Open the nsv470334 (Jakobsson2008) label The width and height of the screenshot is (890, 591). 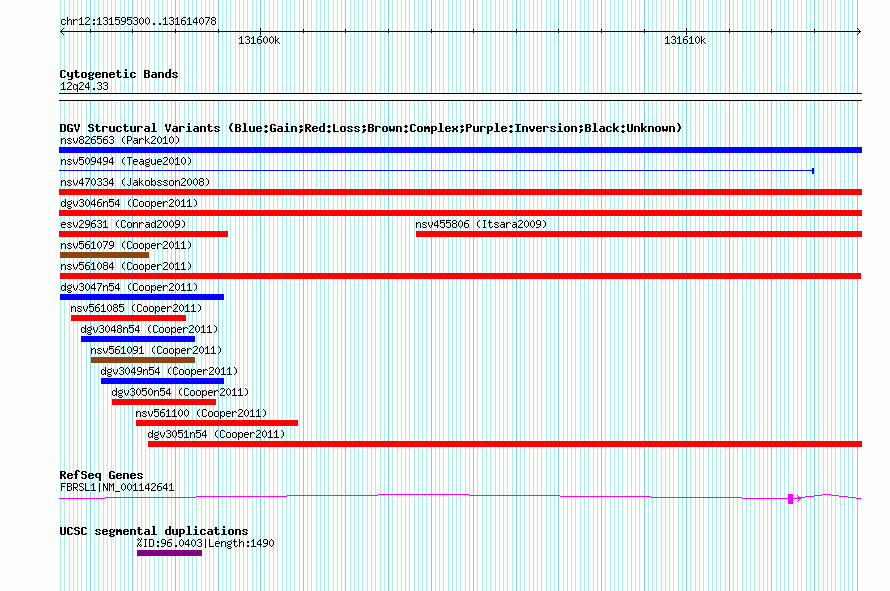tap(135, 182)
